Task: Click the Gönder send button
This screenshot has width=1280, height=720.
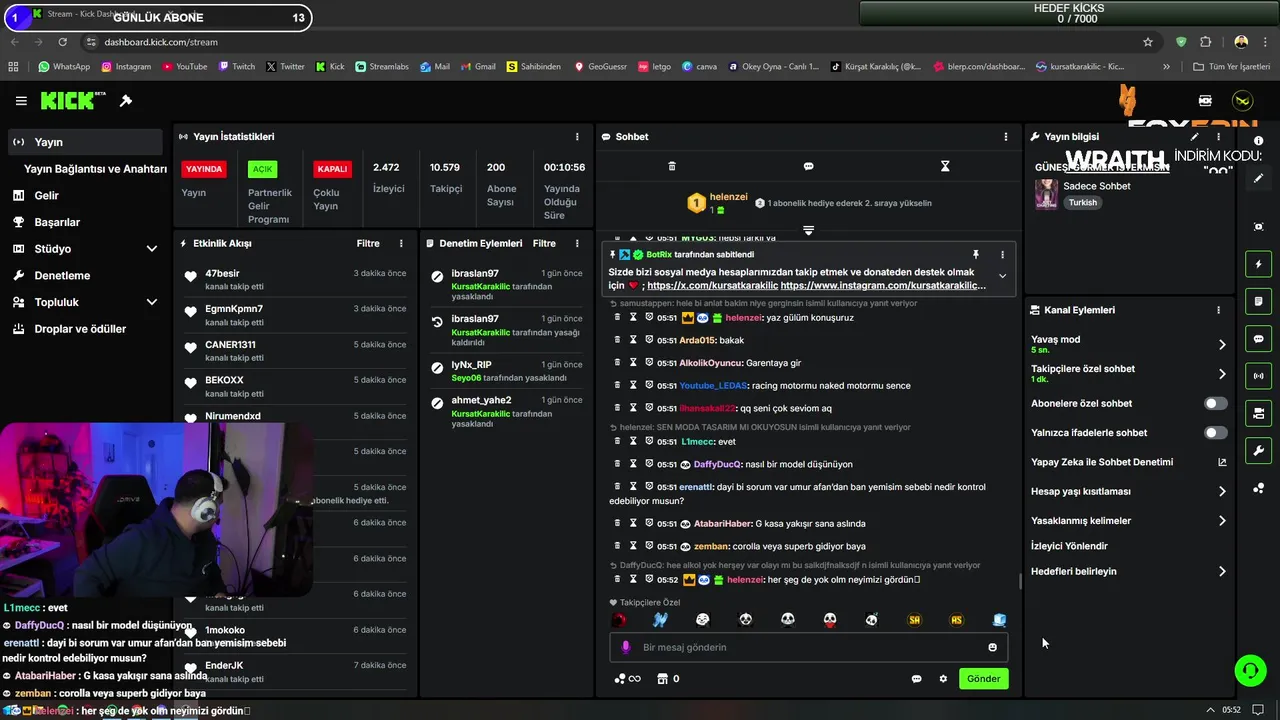Action: [983, 679]
